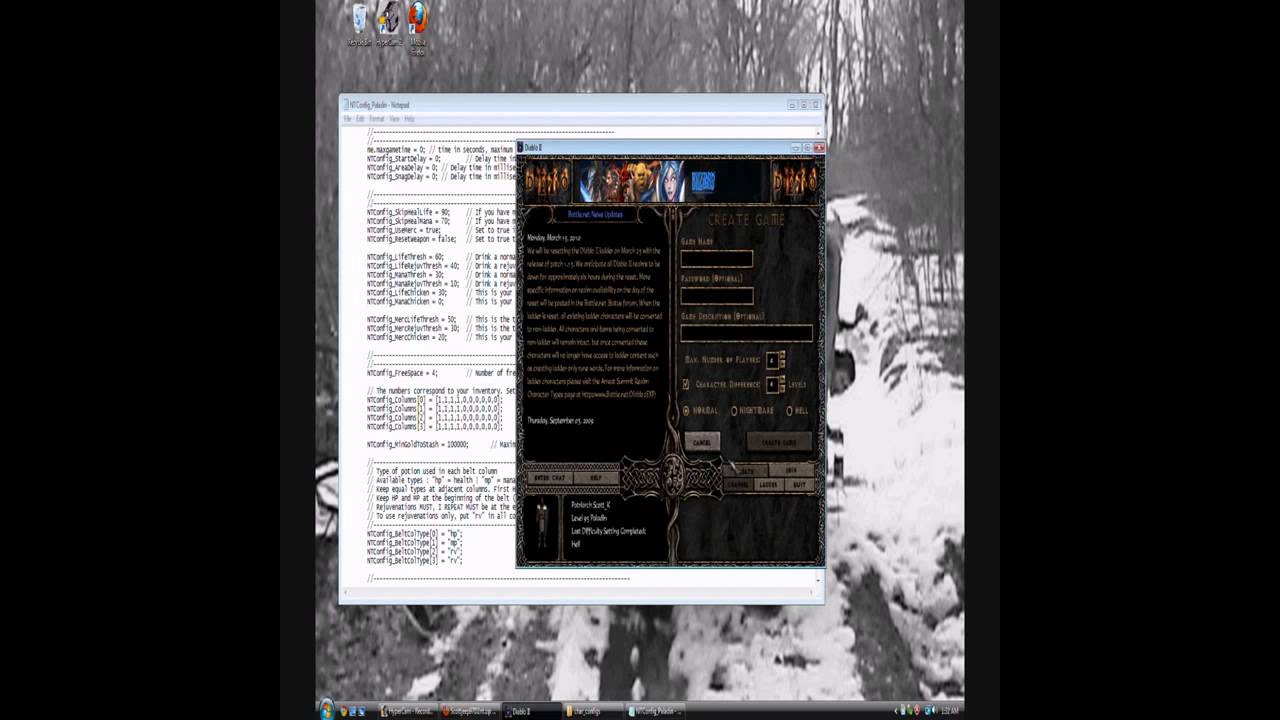The image size is (1280, 720).
Task: Click the character banner at top of Diablo II
Action: [670, 181]
